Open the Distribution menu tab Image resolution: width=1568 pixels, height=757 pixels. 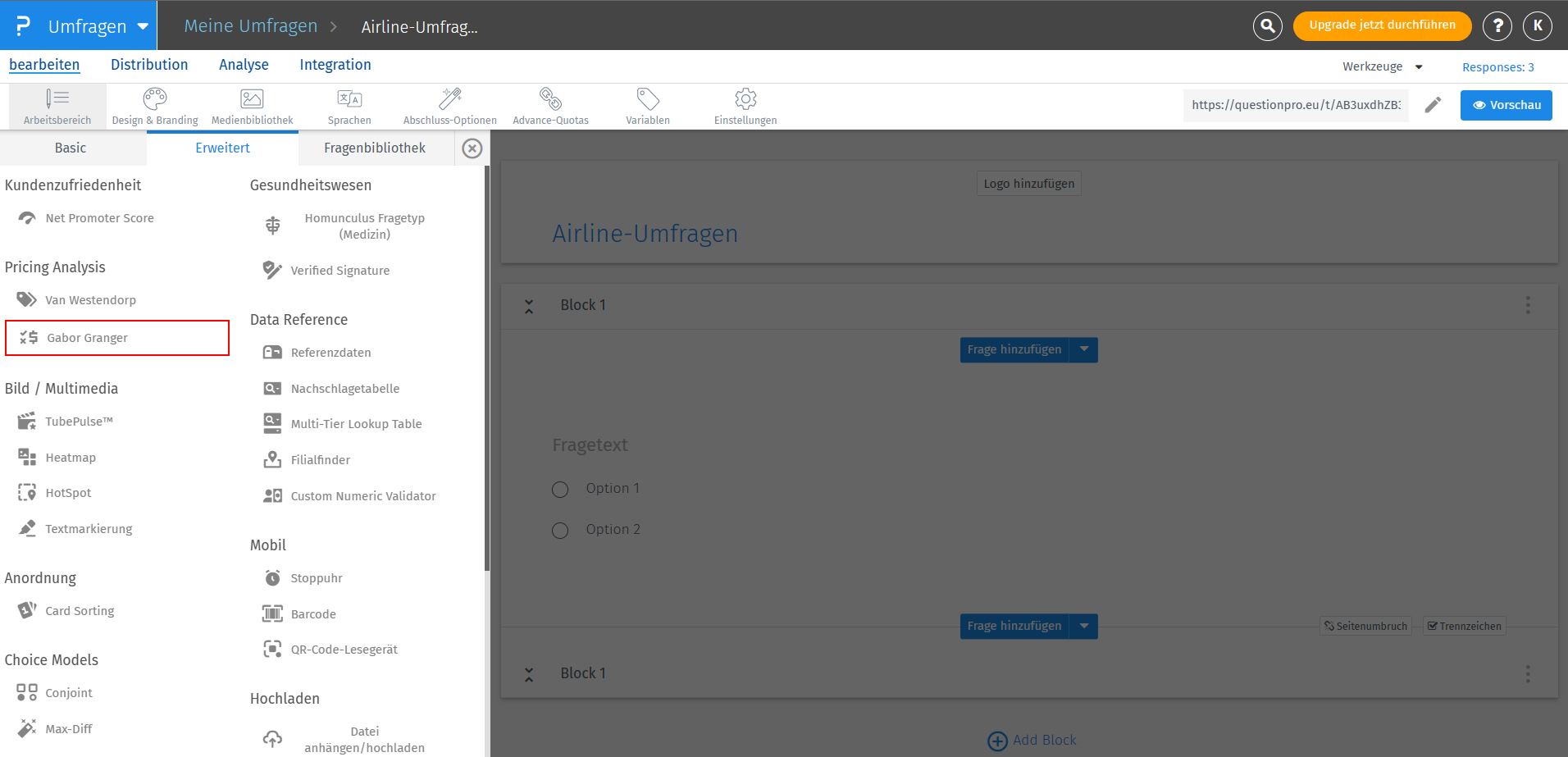(149, 65)
